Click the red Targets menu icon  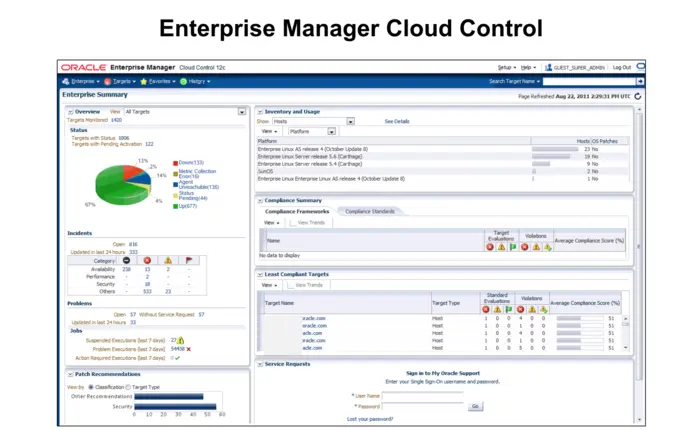pyautogui.click(x=108, y=81)
